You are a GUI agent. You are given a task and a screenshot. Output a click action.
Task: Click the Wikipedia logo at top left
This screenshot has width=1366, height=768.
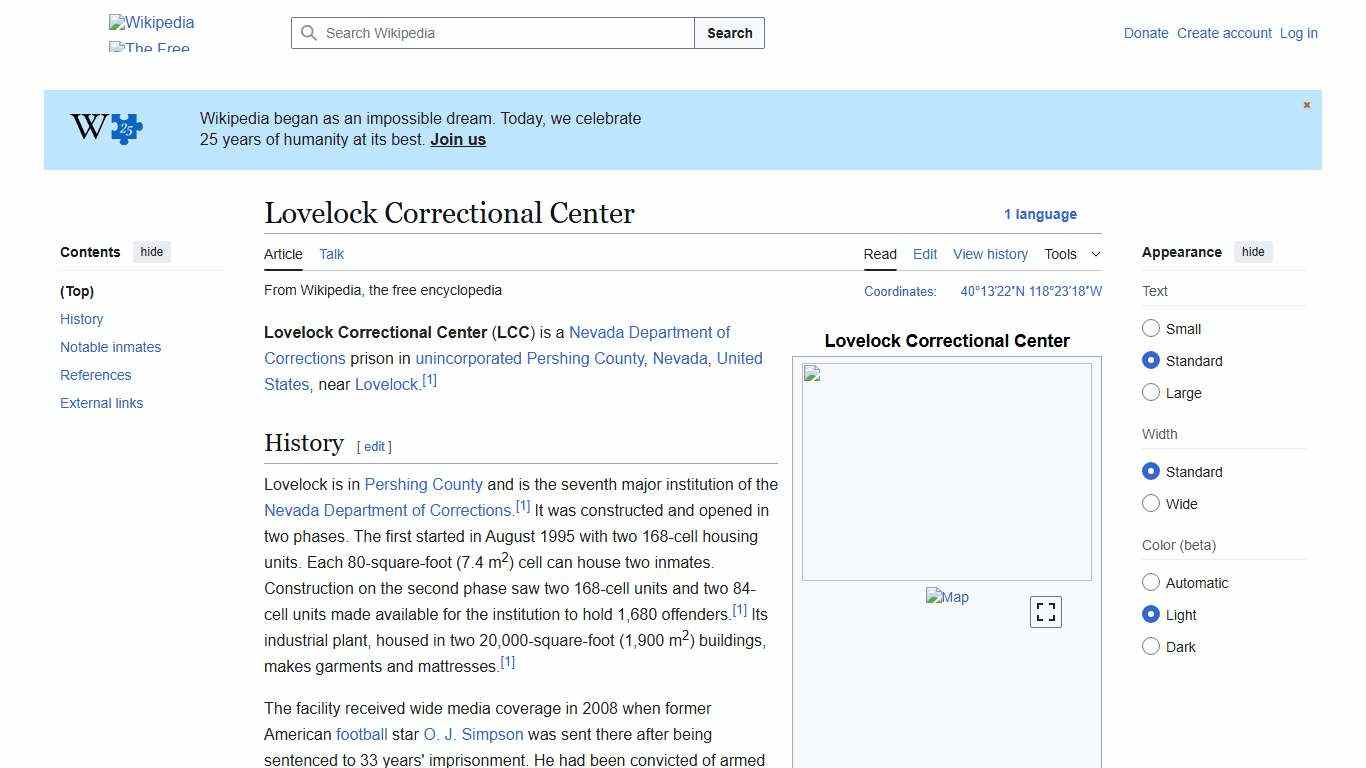point(150,22)
